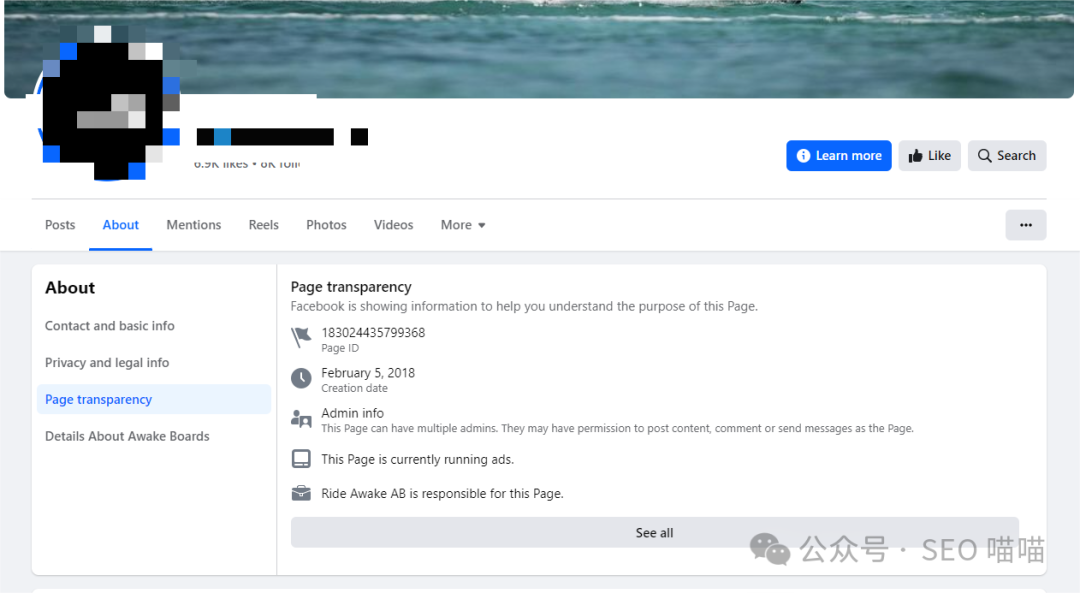
Task: Expand the More tab dropdown
Action: (x=463, y=225)
